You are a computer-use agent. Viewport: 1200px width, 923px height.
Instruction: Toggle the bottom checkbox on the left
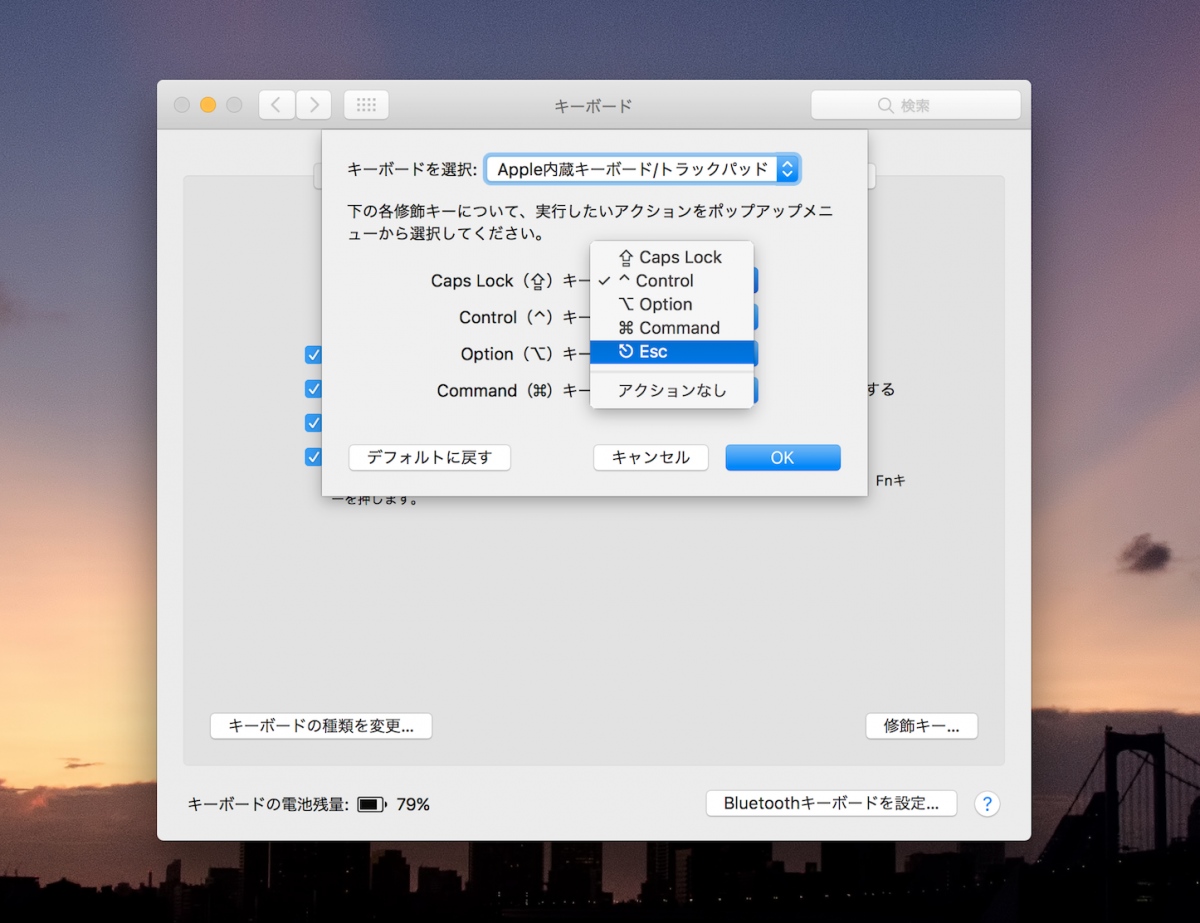click(314, 457)
